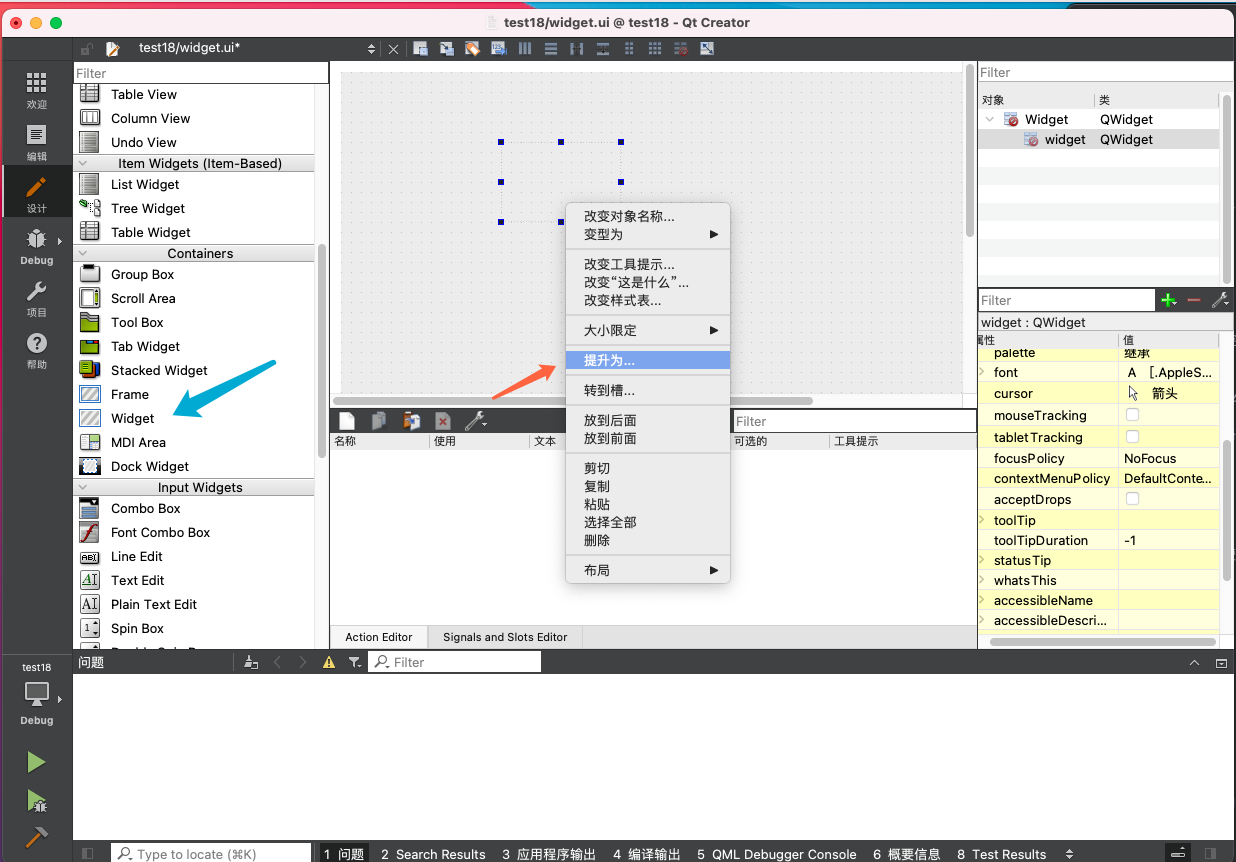Click red minus to remove property
This screenshot has width=1236, height=862.
coord(1194,300)
